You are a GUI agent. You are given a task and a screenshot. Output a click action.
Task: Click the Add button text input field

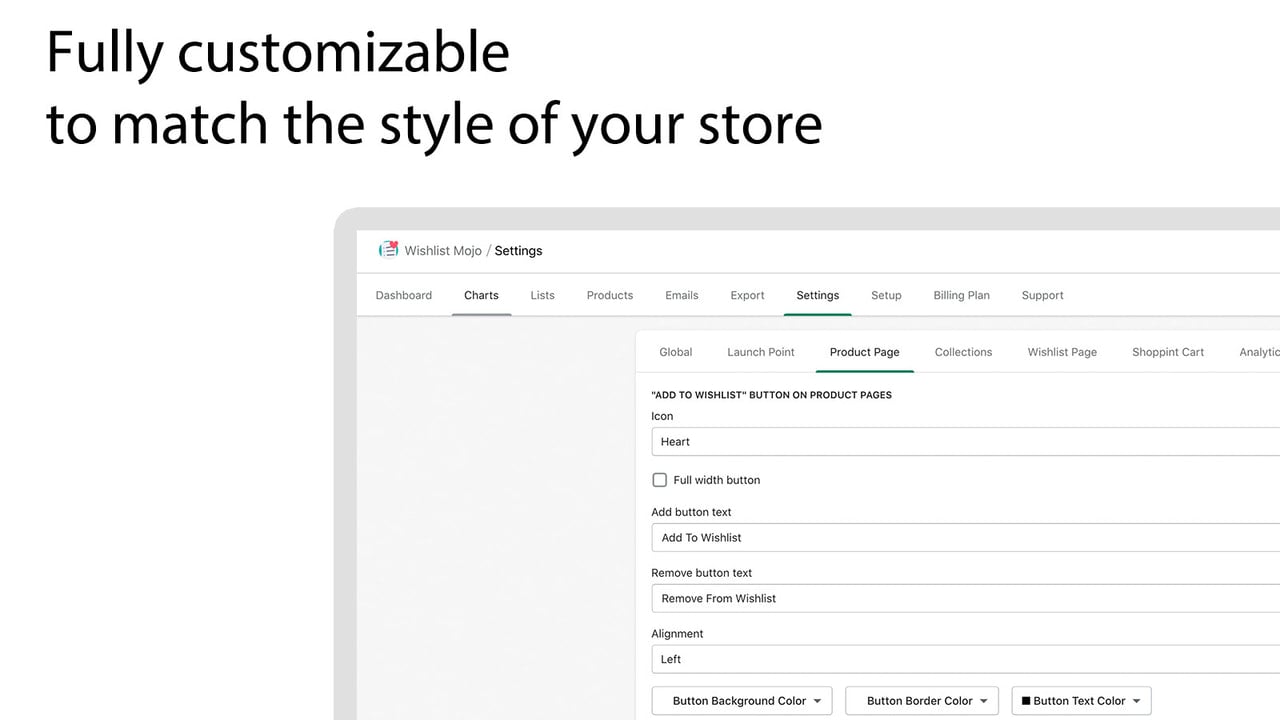click(x=965, y=538)
